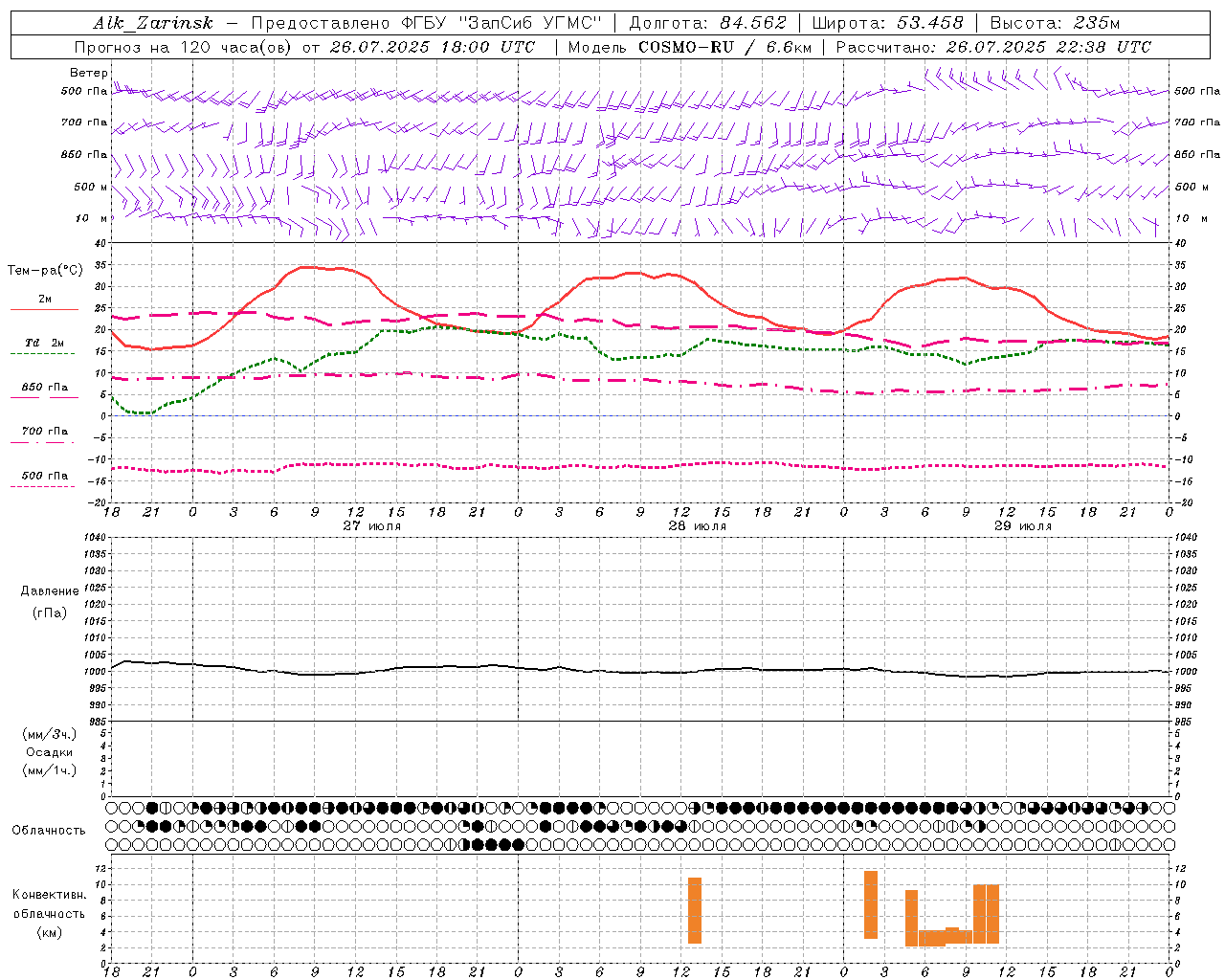Click the Конвективн. label of convective panel
Screen dimensions: 1225x980
click(50, 894)
